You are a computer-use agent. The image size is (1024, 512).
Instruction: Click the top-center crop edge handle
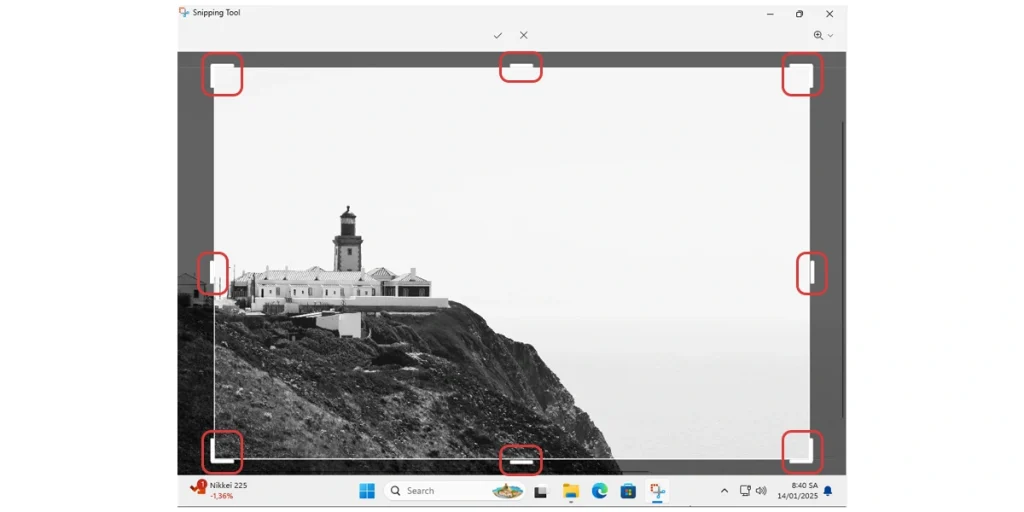[520, 68]
